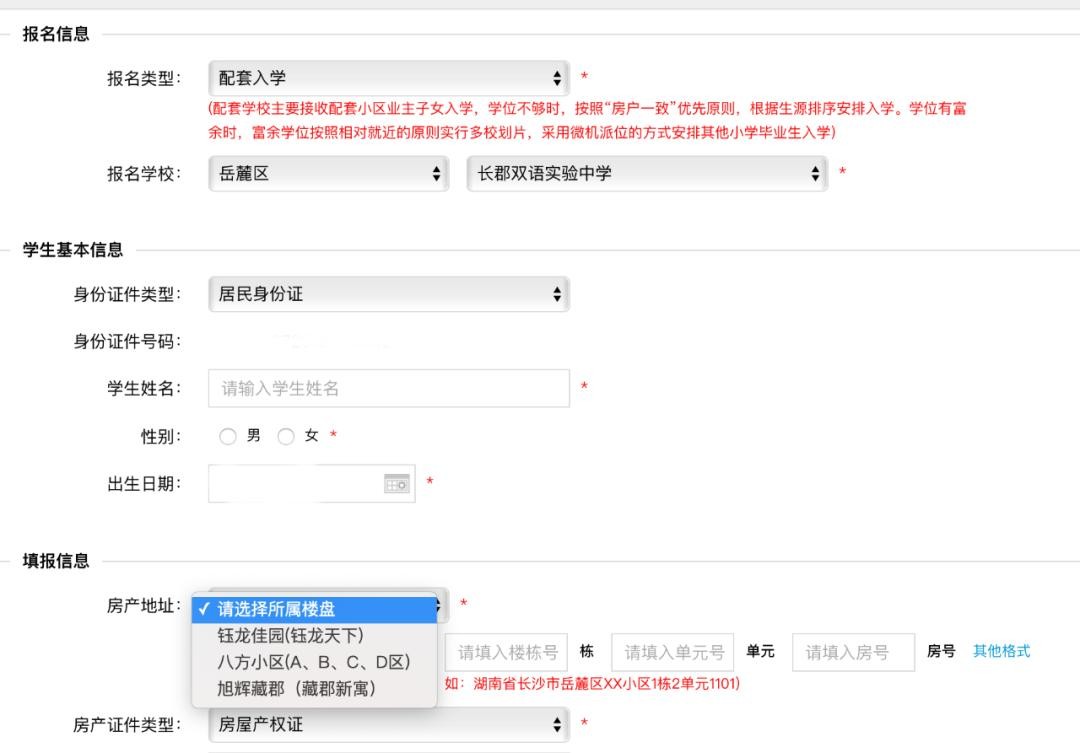The height and width of the screenshot is (753, 1080).
Task: Open the calendar icon in 出生日期 field
Action: pyautogui.click(x=397, y=483)
